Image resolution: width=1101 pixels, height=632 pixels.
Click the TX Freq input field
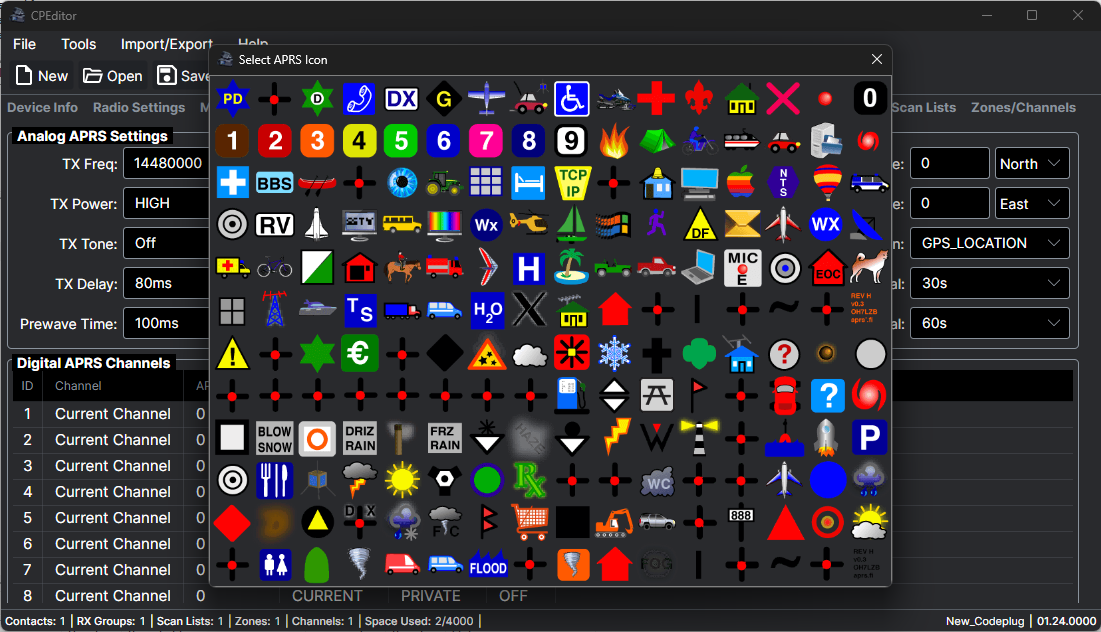[165, 164]
